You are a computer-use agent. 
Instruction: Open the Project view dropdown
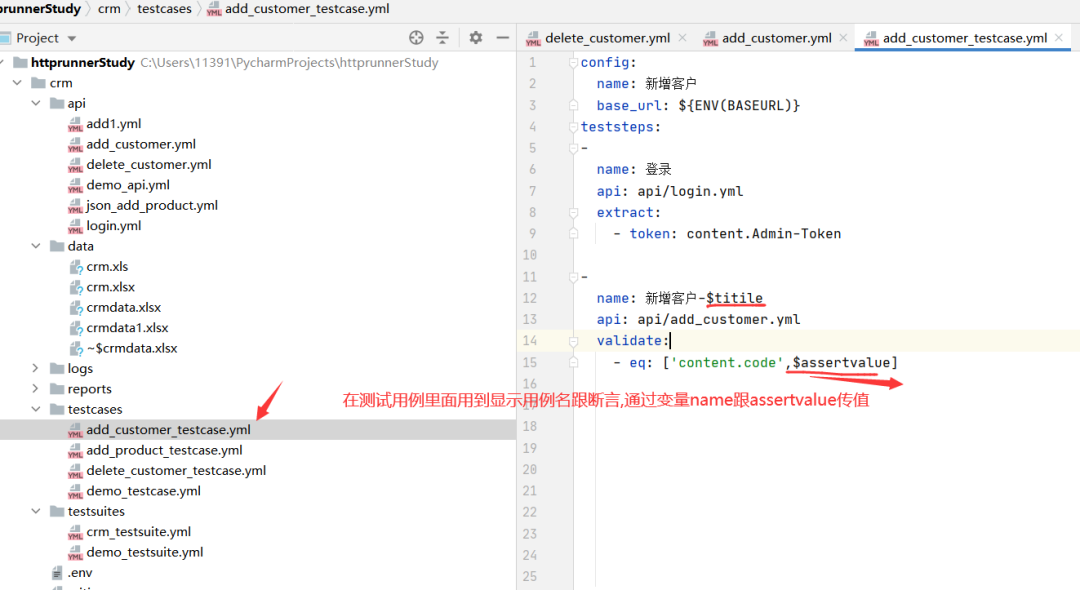72,39
